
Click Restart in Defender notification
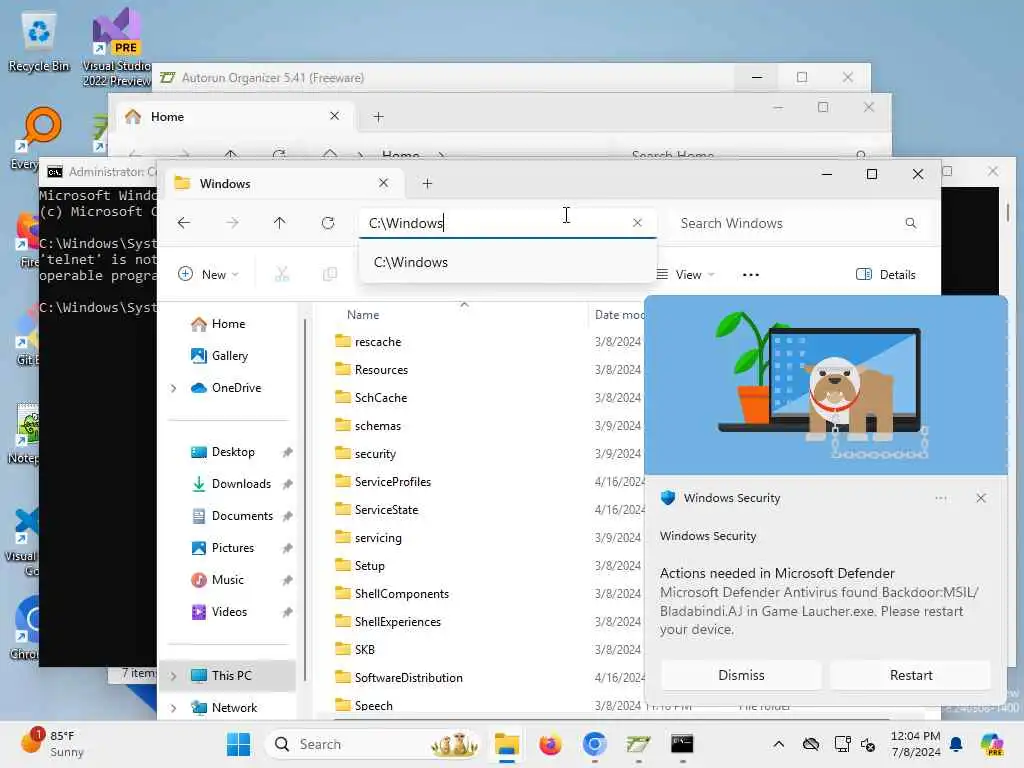pyautogui.click(x=911, y=675)
